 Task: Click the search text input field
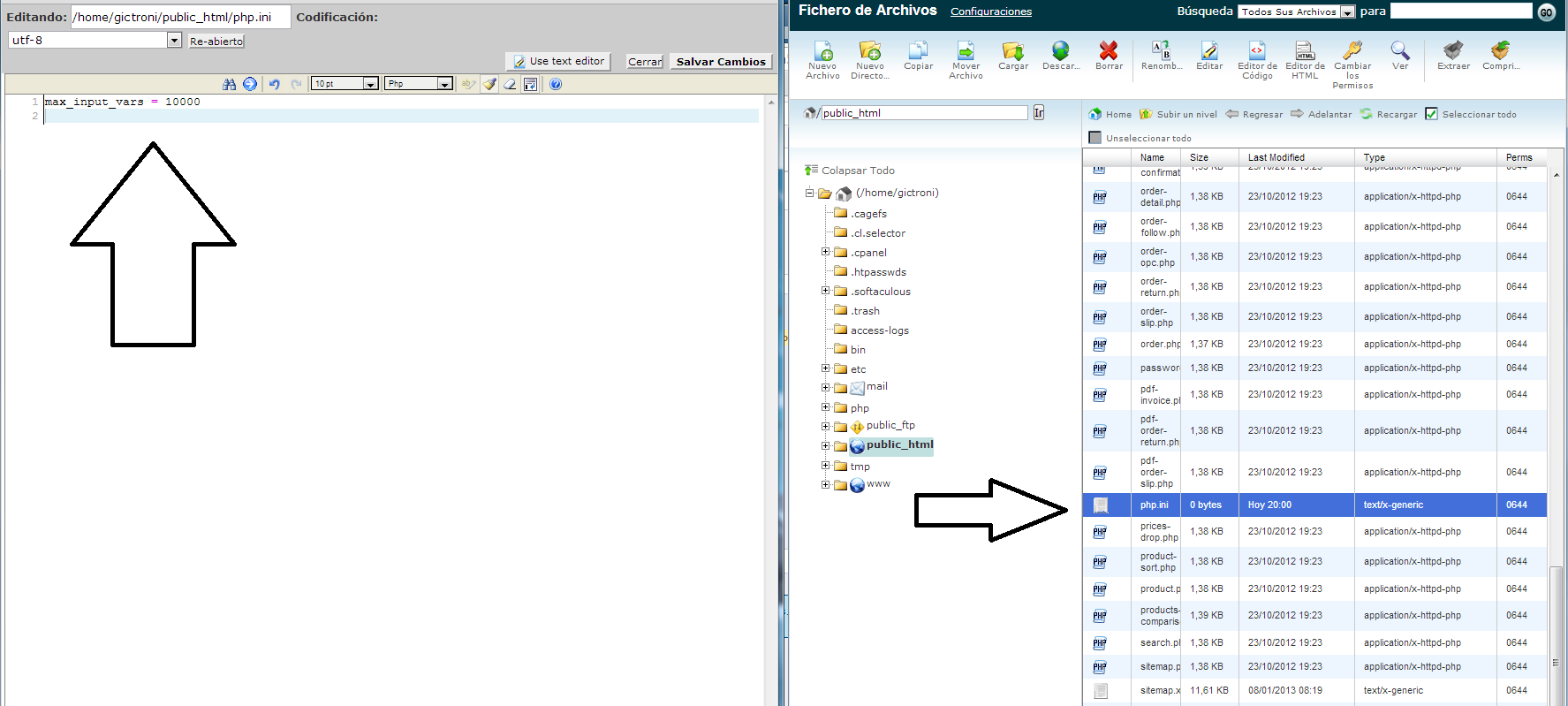(1461, 11)
